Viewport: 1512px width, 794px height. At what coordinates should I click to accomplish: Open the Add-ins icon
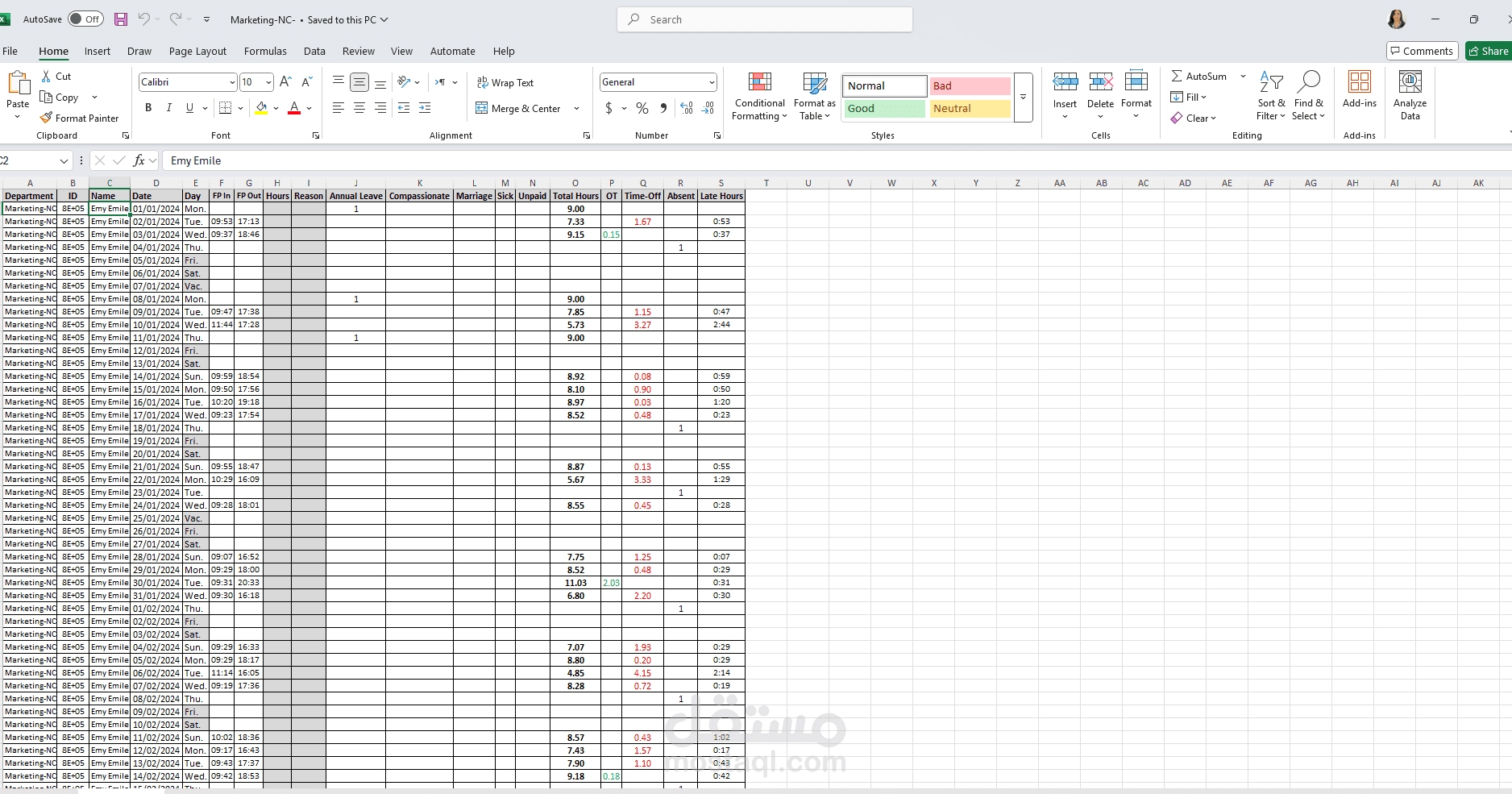pos(1360,82)
